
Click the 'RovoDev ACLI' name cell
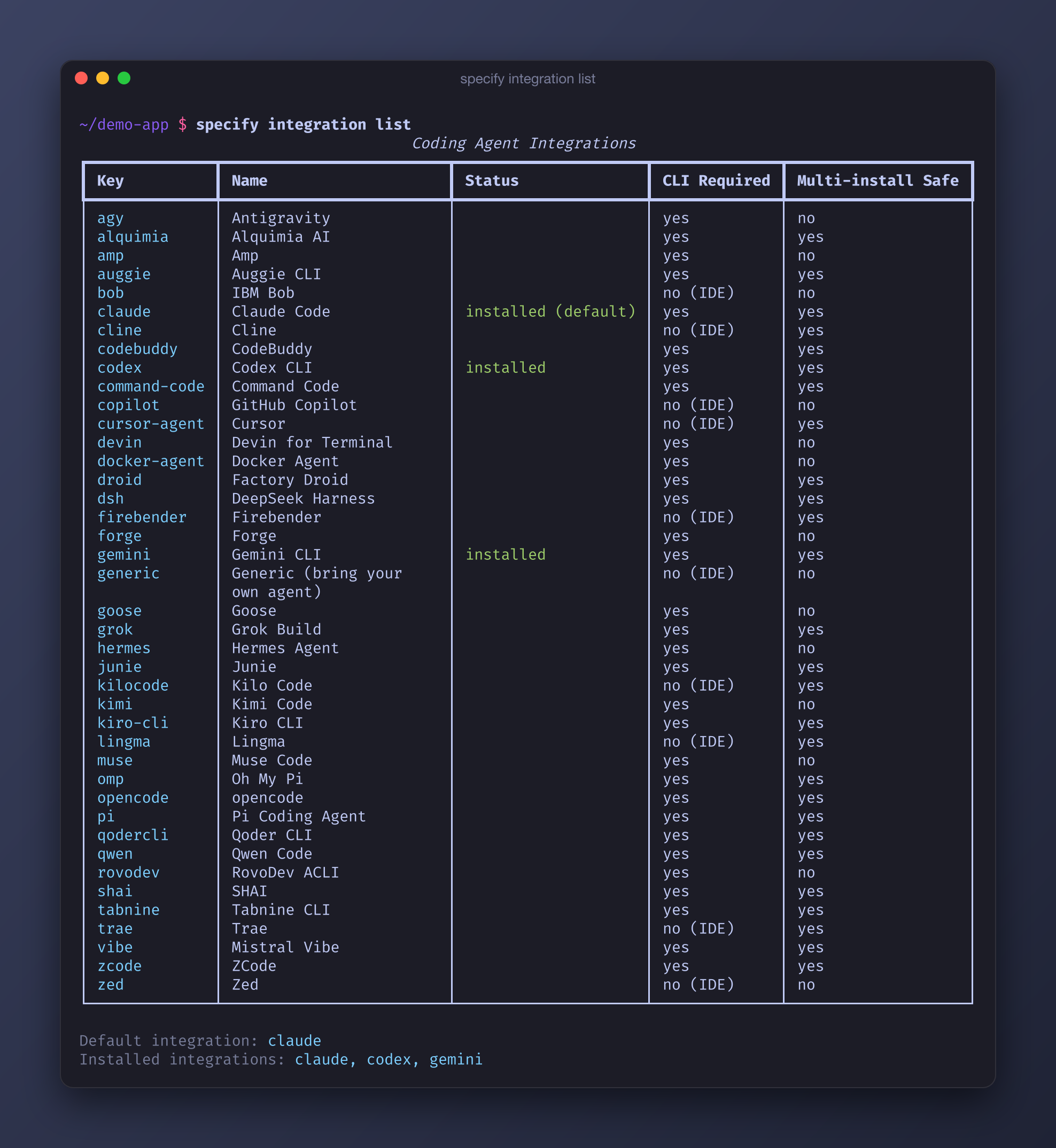(286, 873)
